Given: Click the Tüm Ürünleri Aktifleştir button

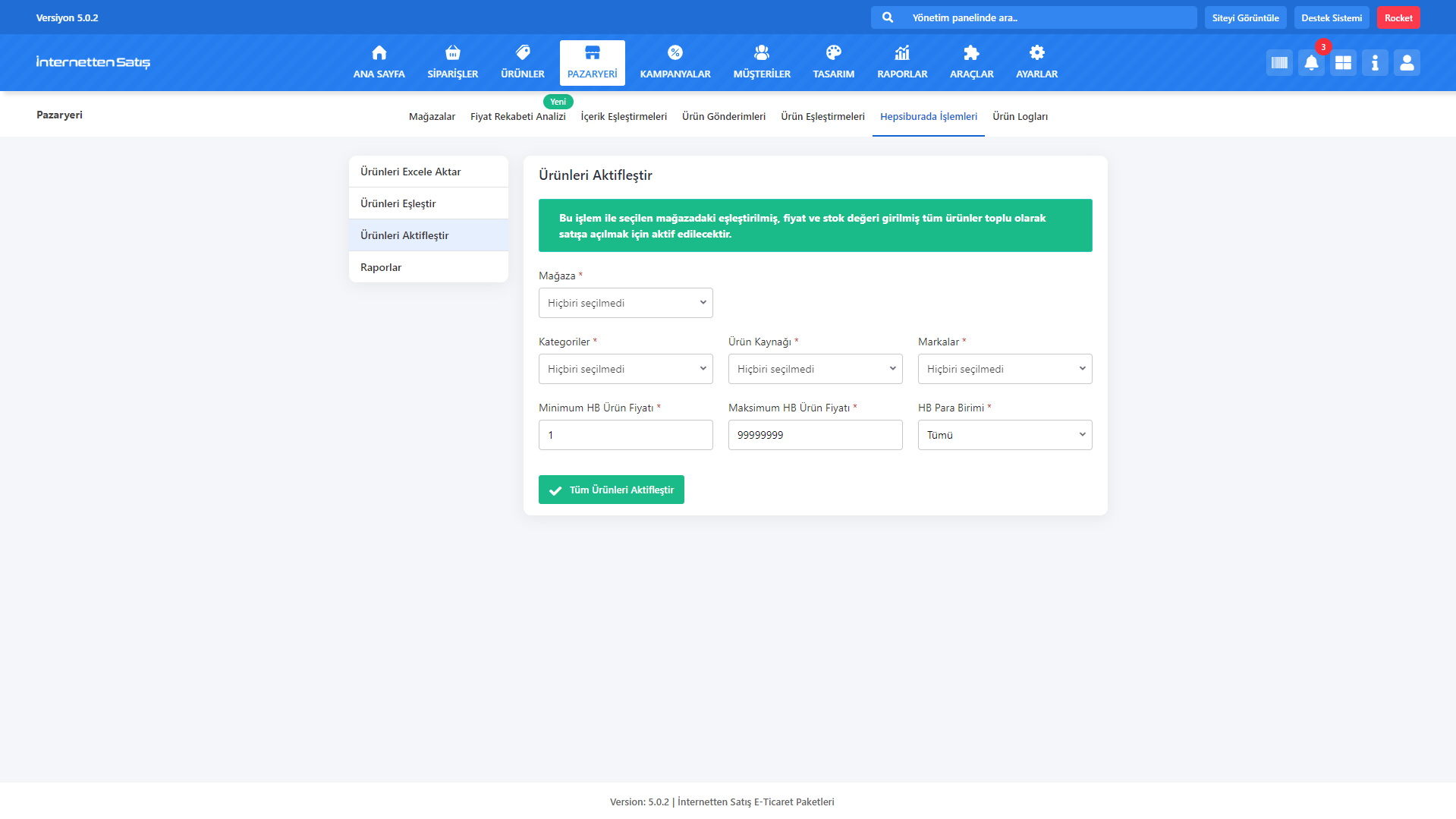Looking at the screenshot, I should coord(611,490).
